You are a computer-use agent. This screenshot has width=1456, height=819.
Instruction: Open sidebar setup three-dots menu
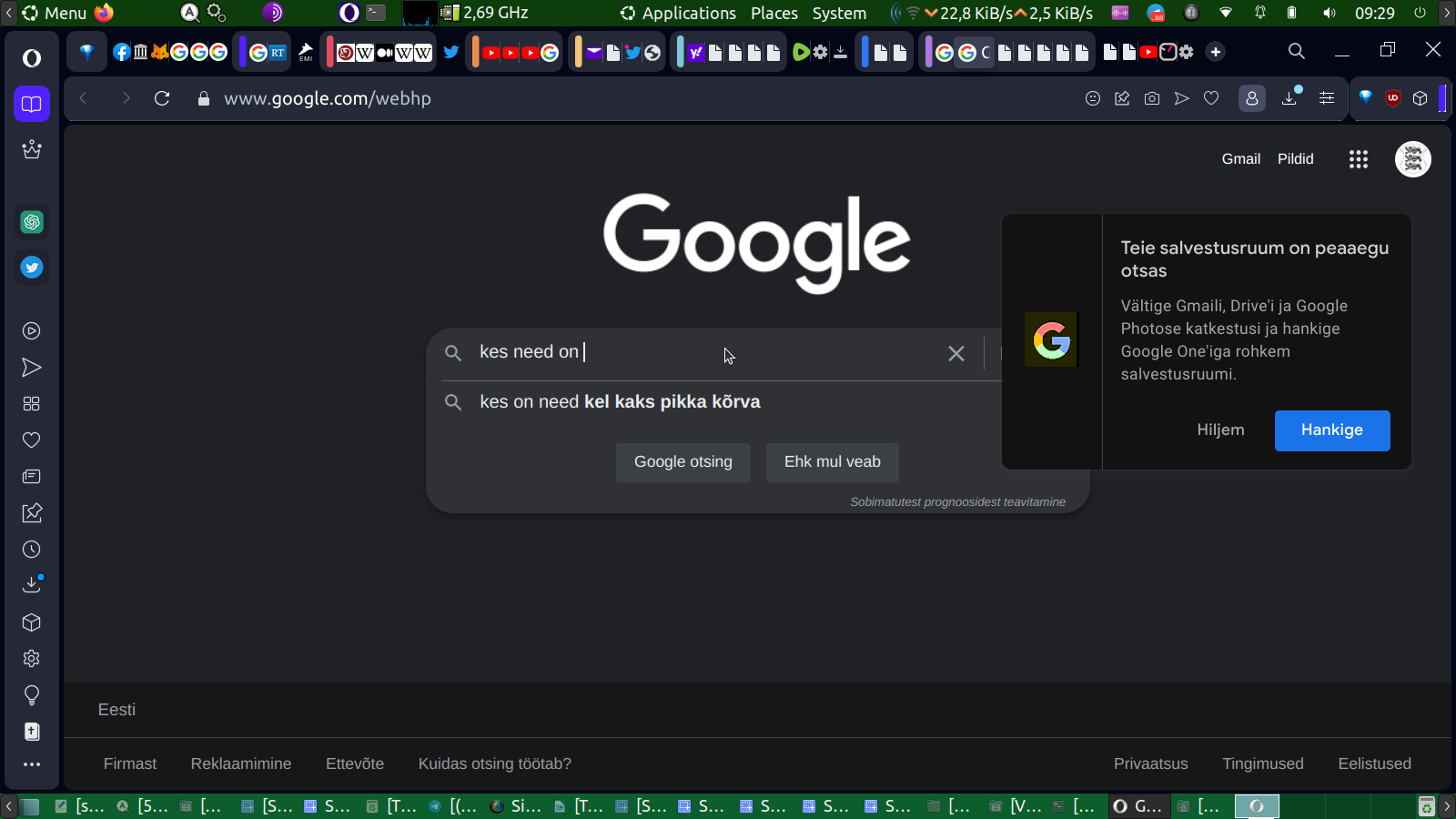click(x=32, y=764)
